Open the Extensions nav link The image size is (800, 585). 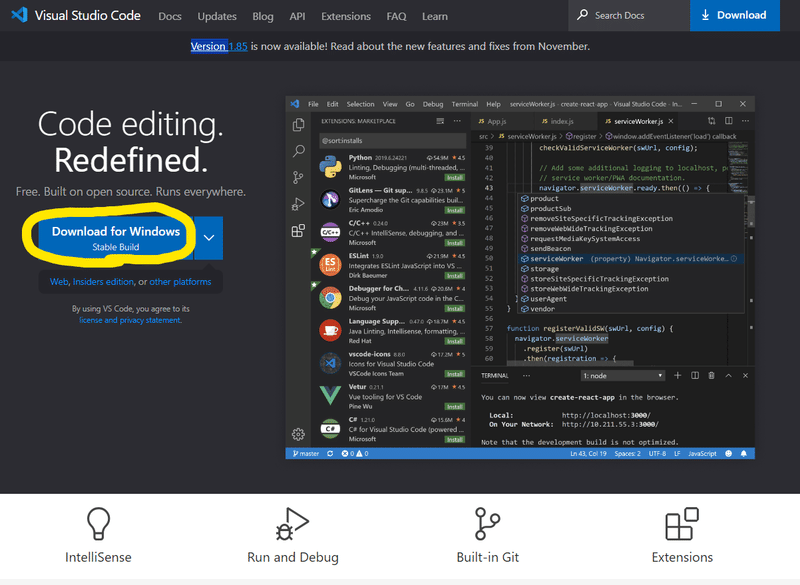point(345,16)
